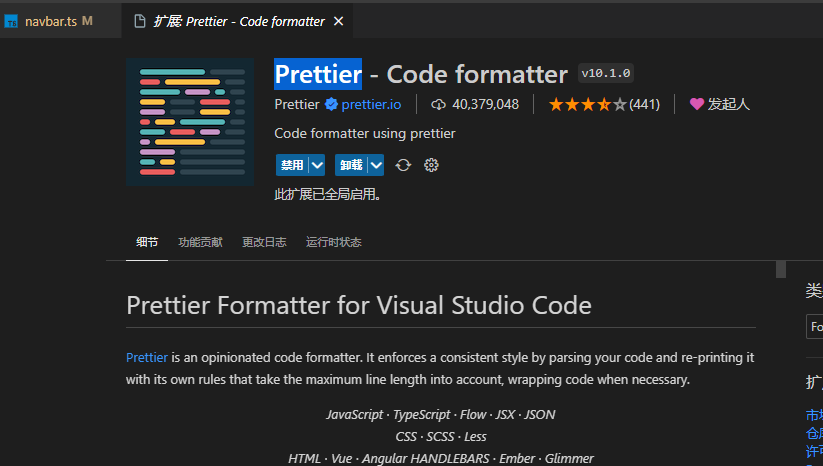Select the 细节 (Details) tab
Image resolution: width=823 pixels, height=466 pixels.
(147, 242)
